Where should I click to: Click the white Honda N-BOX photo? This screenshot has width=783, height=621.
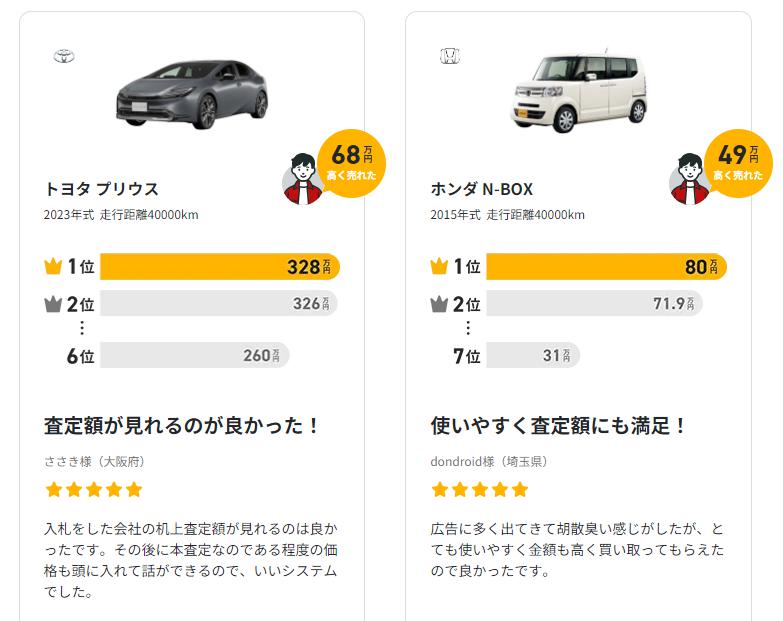(x=579, y=92)
